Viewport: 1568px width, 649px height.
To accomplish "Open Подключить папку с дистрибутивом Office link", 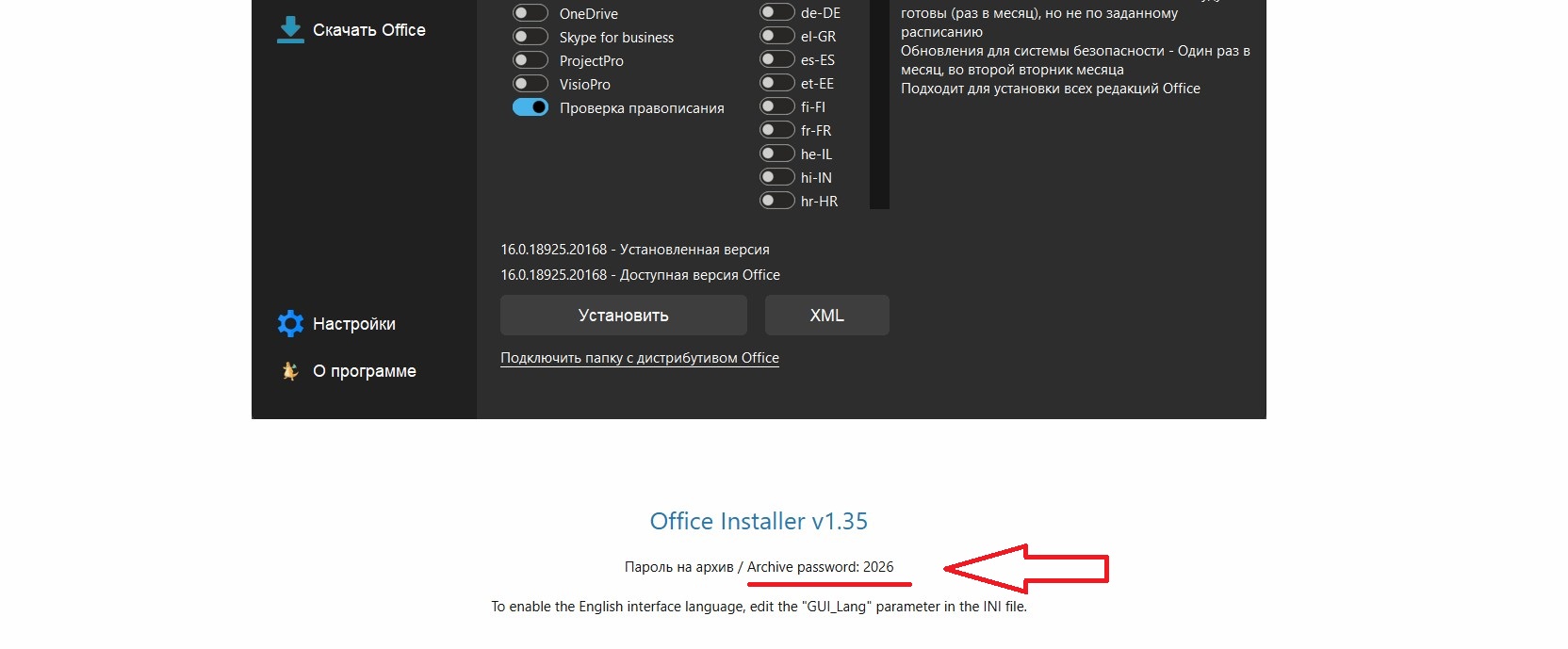I will pyautogui.click(x=640, y=358).
